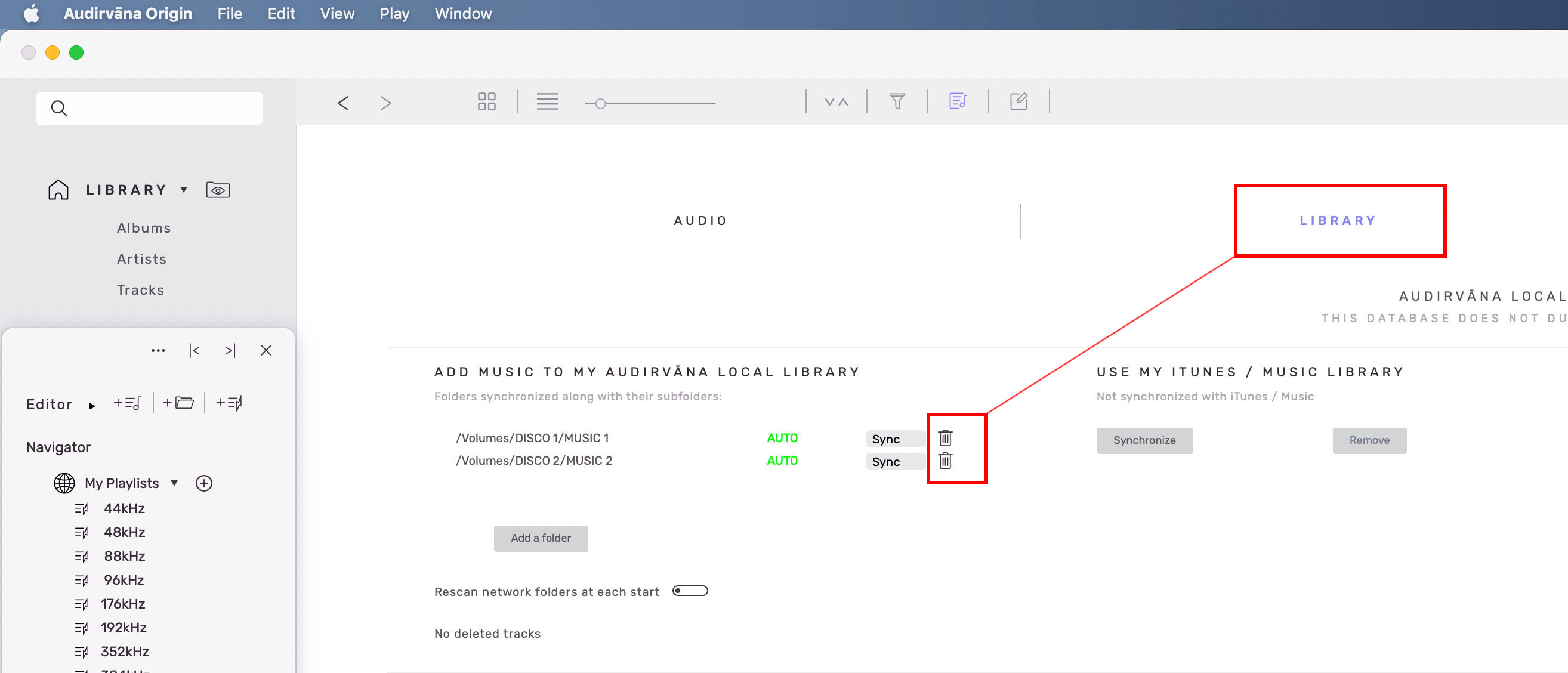Go back with the left arrow
The image size is (1568, 673).
pyautogui.click(x=343, y=102)
